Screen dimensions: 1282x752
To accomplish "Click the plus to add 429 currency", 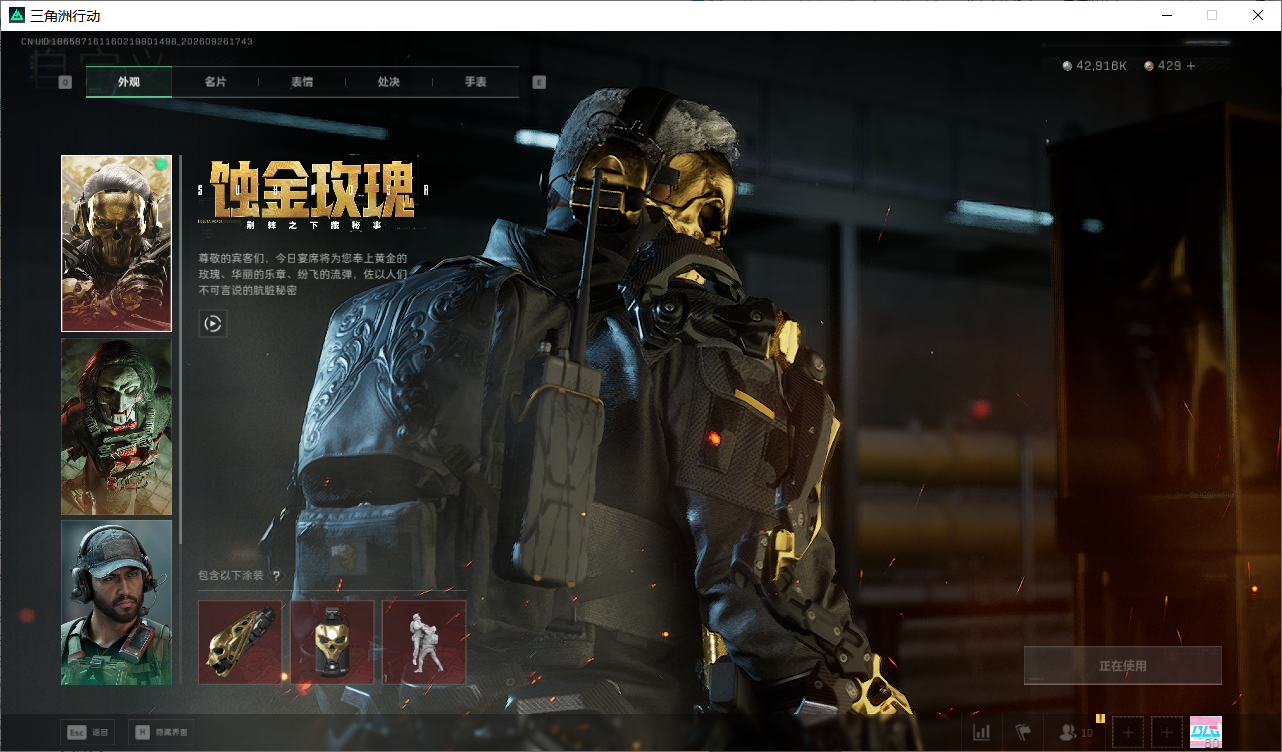I will pos(1191,66).
